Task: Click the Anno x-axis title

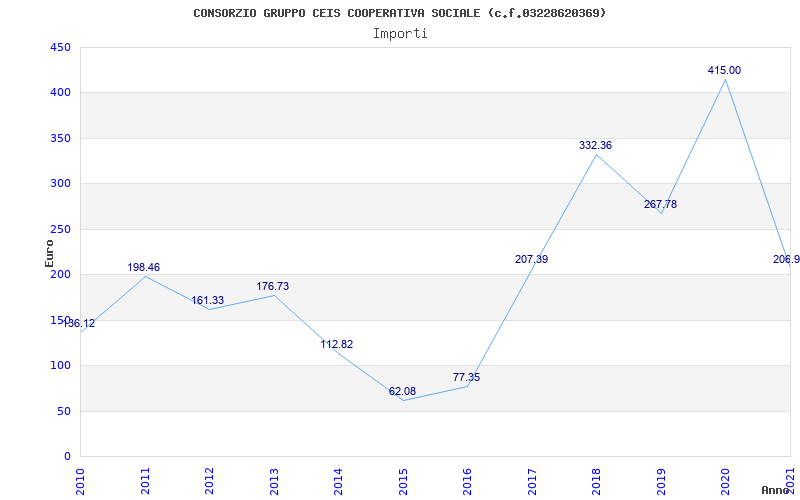Action: (777, 490)
